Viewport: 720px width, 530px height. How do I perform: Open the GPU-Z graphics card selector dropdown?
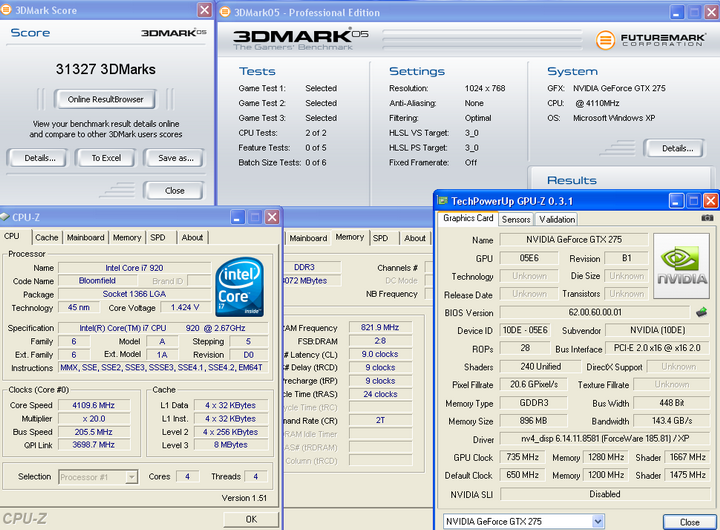597,521
